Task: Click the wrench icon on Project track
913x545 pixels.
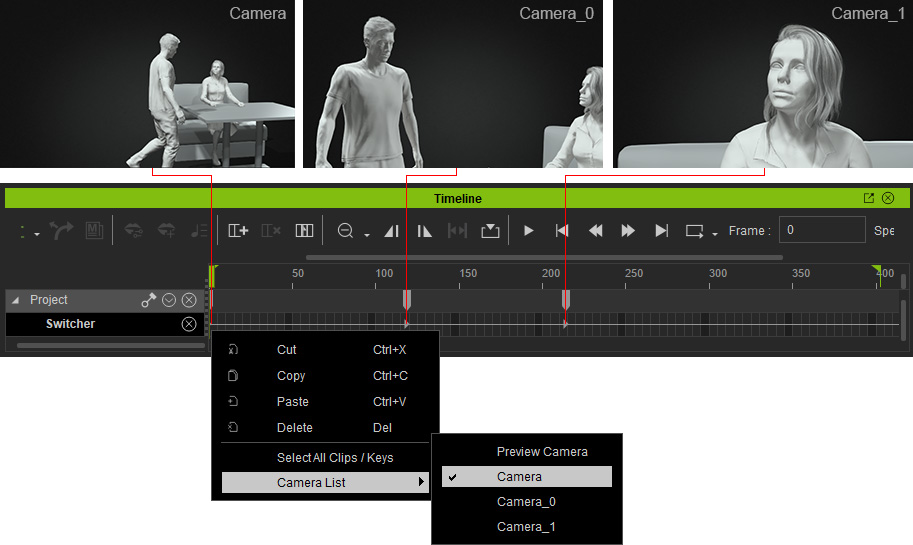Action: [148, 300]
